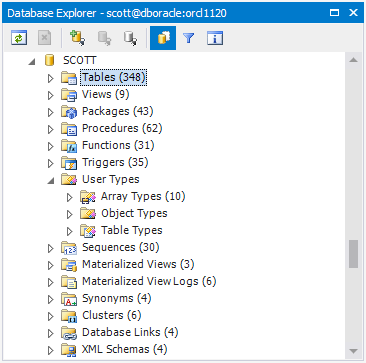Click the Functions folder icon
This screenshot has width=366, height=363.
pyautogui.click(x=69, y=146)
